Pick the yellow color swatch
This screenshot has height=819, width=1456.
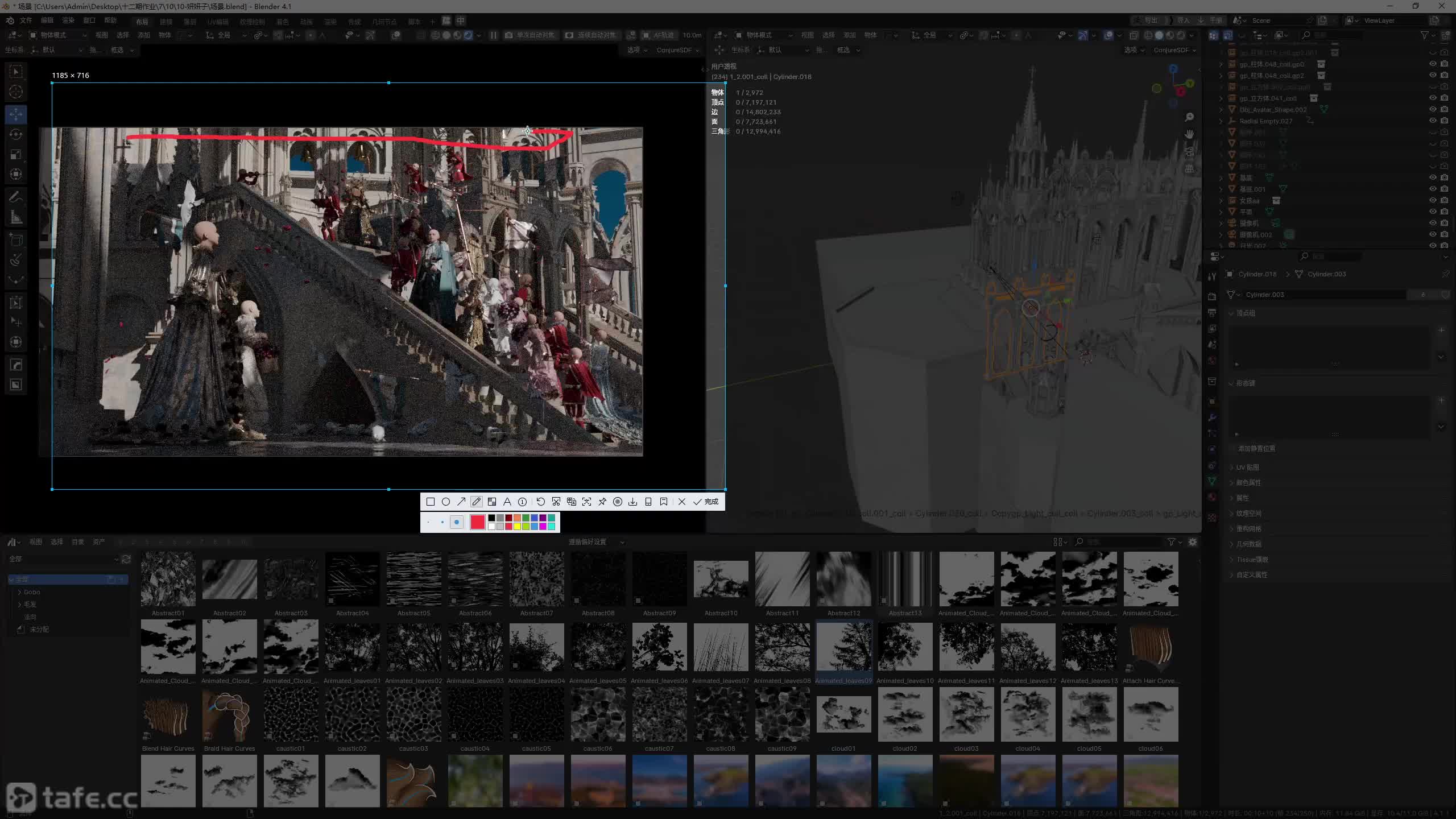pos(518,526)
